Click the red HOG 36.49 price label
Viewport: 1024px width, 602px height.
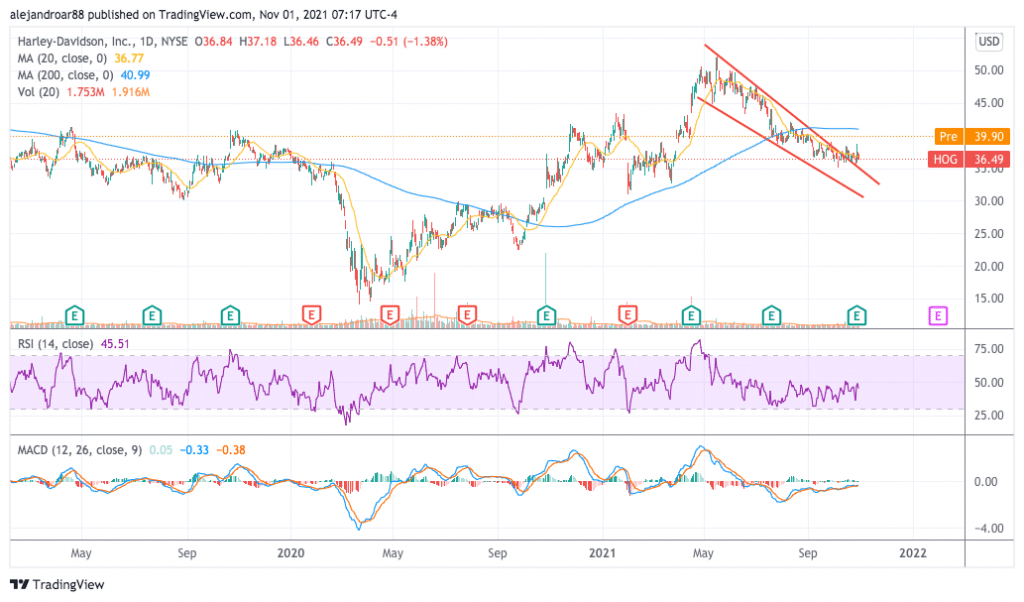(969, 159)
